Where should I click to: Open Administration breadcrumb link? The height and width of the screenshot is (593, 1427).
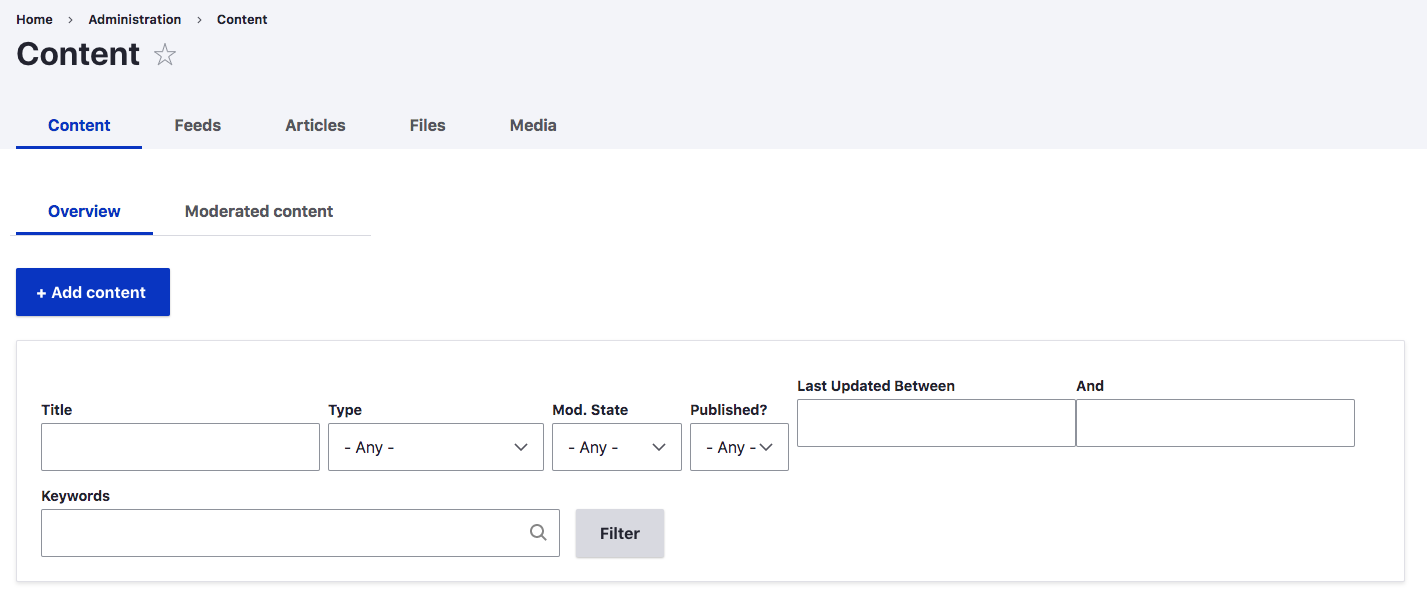pyautogui.click(x=135, y=19)
